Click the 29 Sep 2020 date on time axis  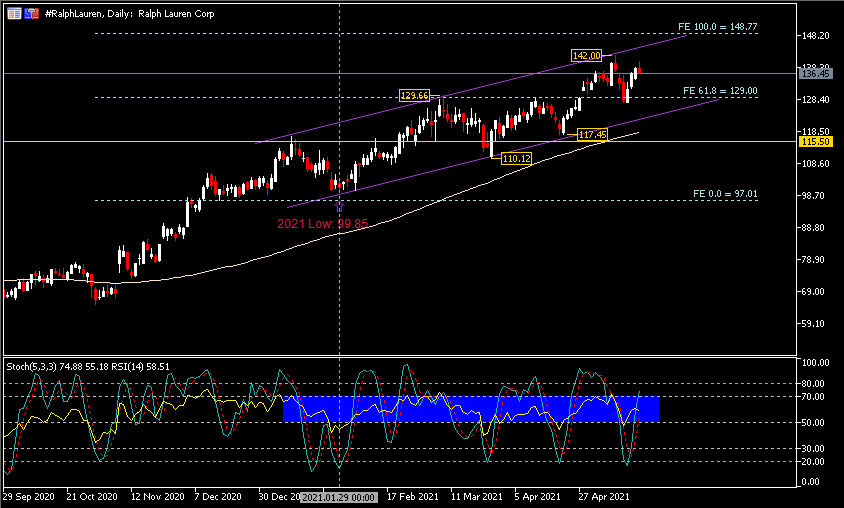[x=29, y=497]
